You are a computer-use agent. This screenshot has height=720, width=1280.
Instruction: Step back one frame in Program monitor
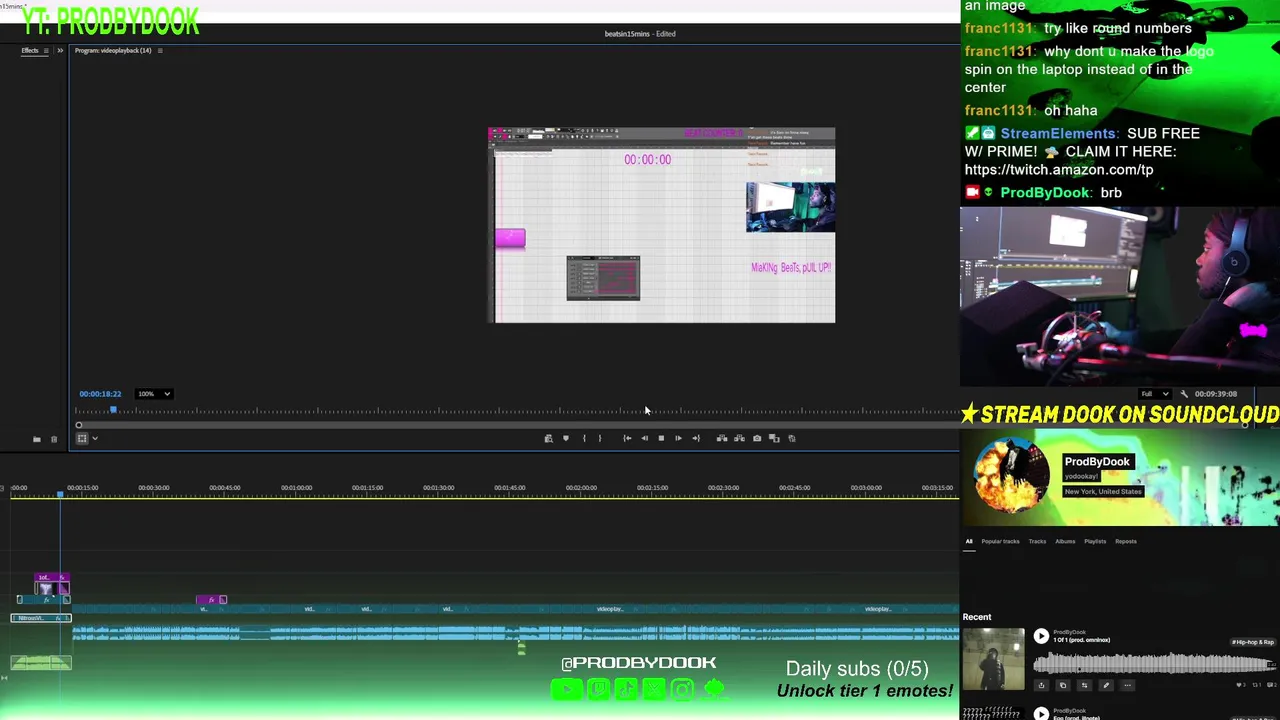pos(644,438)
